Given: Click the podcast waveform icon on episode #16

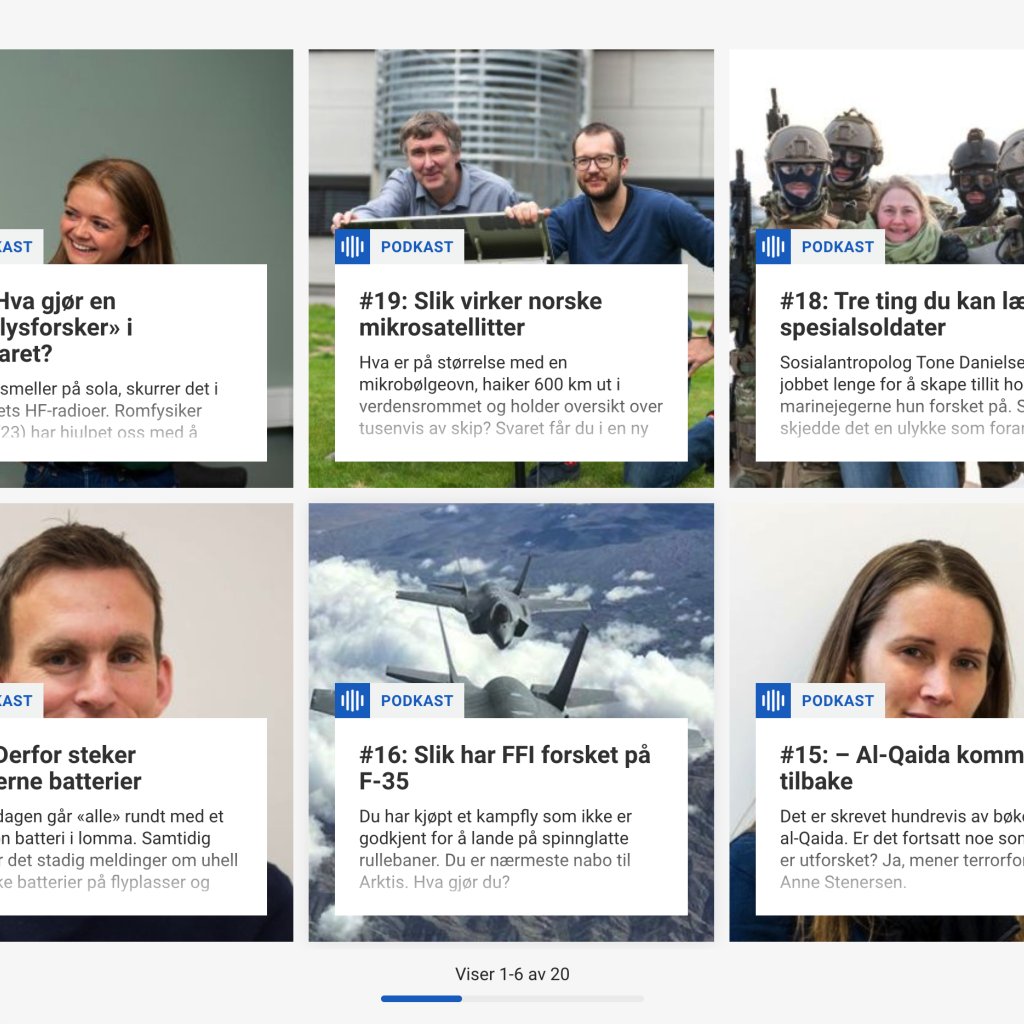Looking at the screenshot, I should [352, 701].
